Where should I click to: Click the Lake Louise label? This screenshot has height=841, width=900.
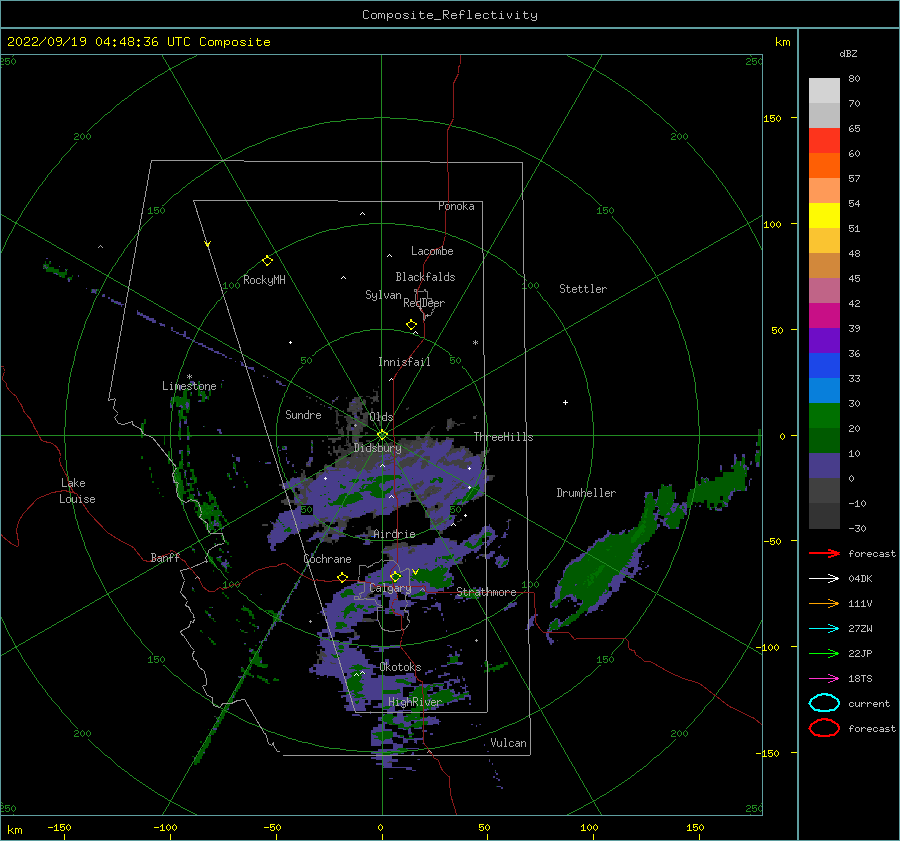click(x=77, y=491)
